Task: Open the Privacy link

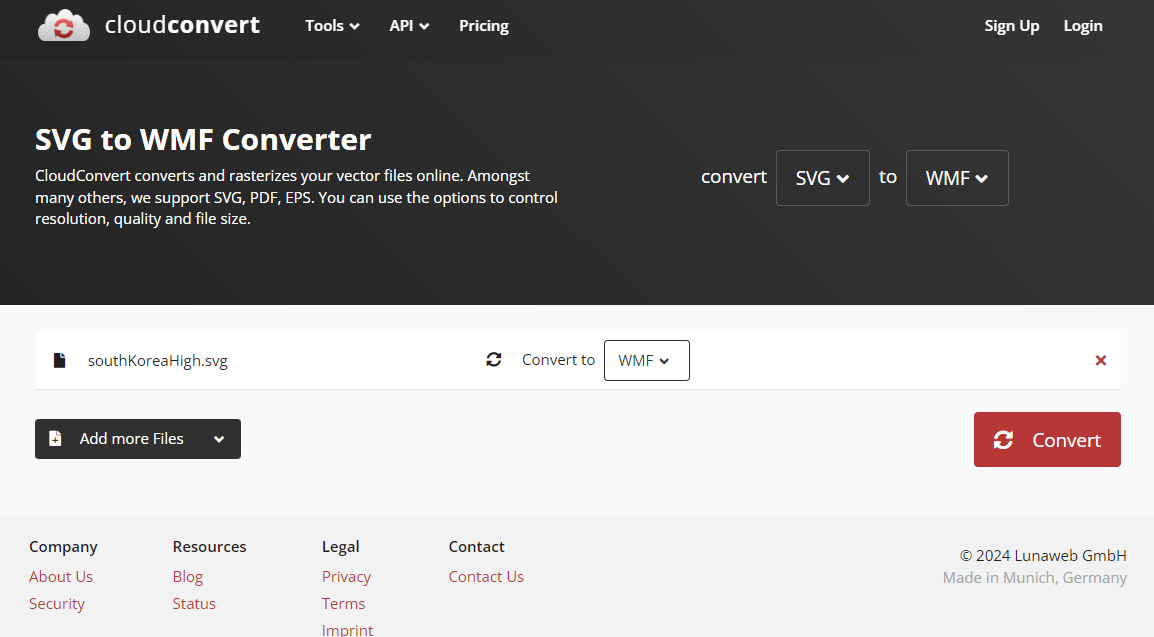Action: tap(346, 577)
